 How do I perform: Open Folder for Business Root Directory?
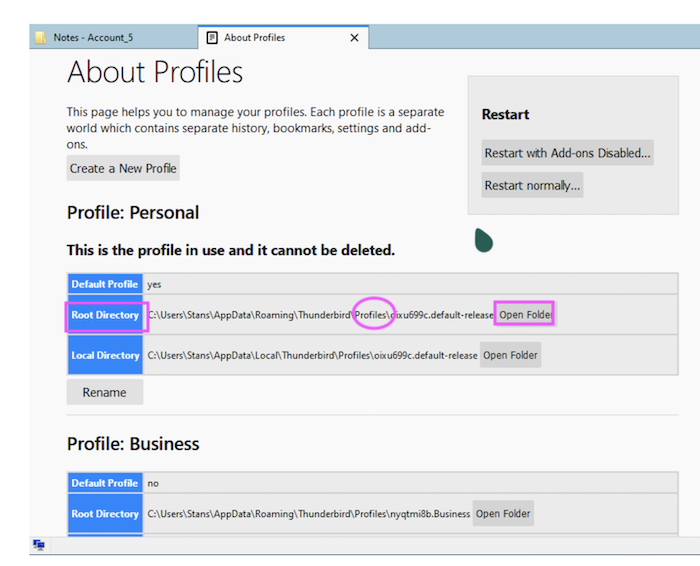[503, 513]
